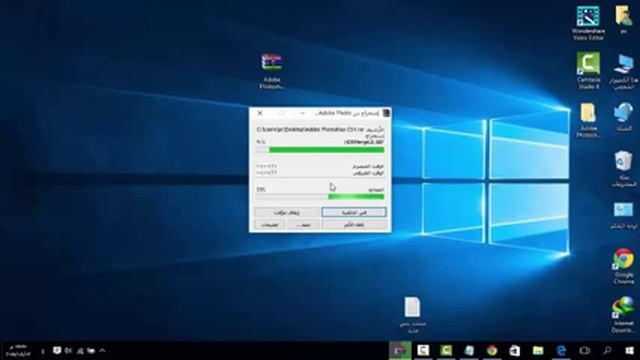Viewport: 640px width, 360px height.
Task: Select the Adobe Photoshop folder on desktop
Action: pyautogui.click(x=588, y=120)
